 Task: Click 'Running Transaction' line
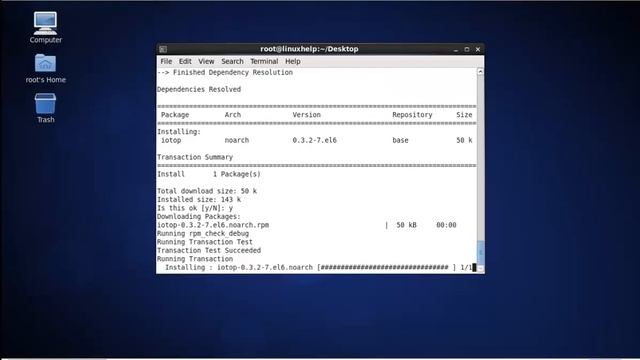click(x=195, y=259)
